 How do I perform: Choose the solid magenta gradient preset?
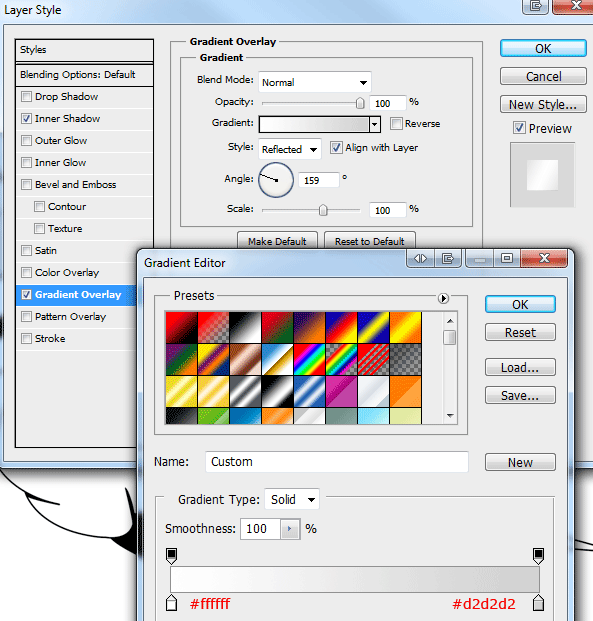pos(341,392)
